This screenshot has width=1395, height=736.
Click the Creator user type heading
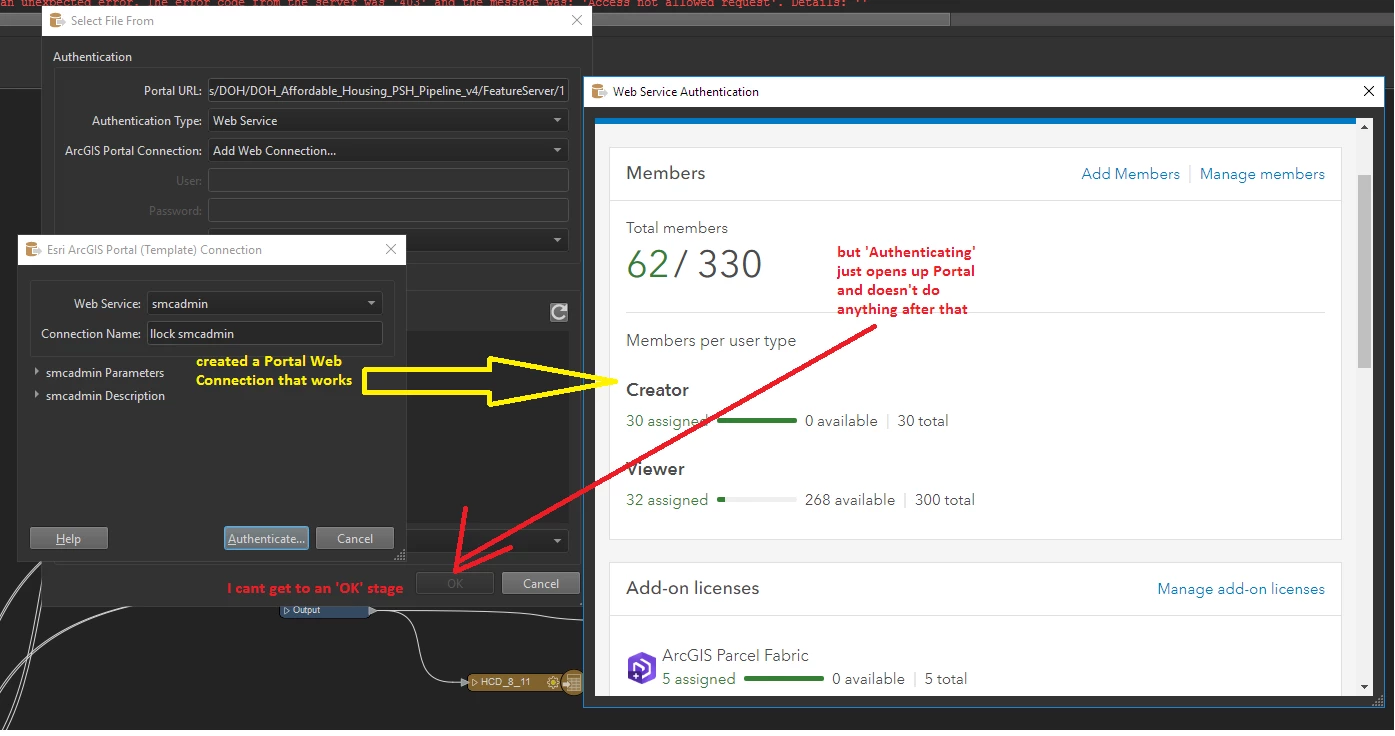(657, 390)
